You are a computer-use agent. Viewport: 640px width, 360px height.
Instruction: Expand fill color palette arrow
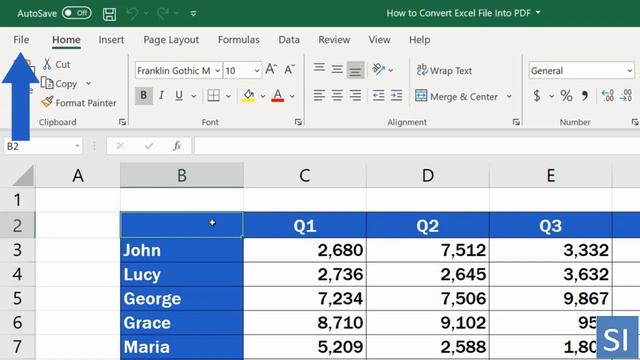point(263,96)
